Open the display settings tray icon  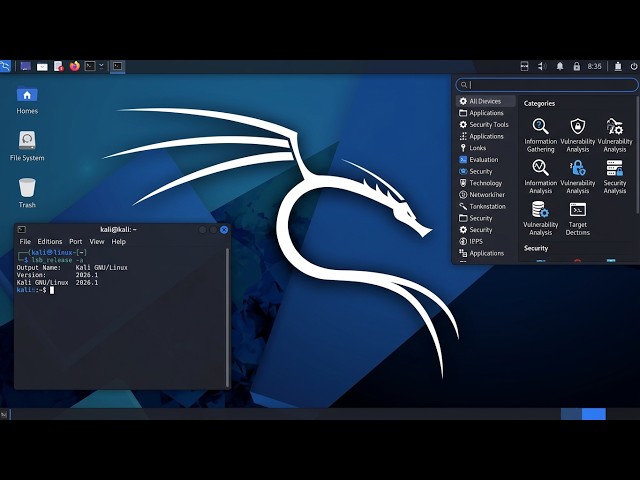pos(524,66)
